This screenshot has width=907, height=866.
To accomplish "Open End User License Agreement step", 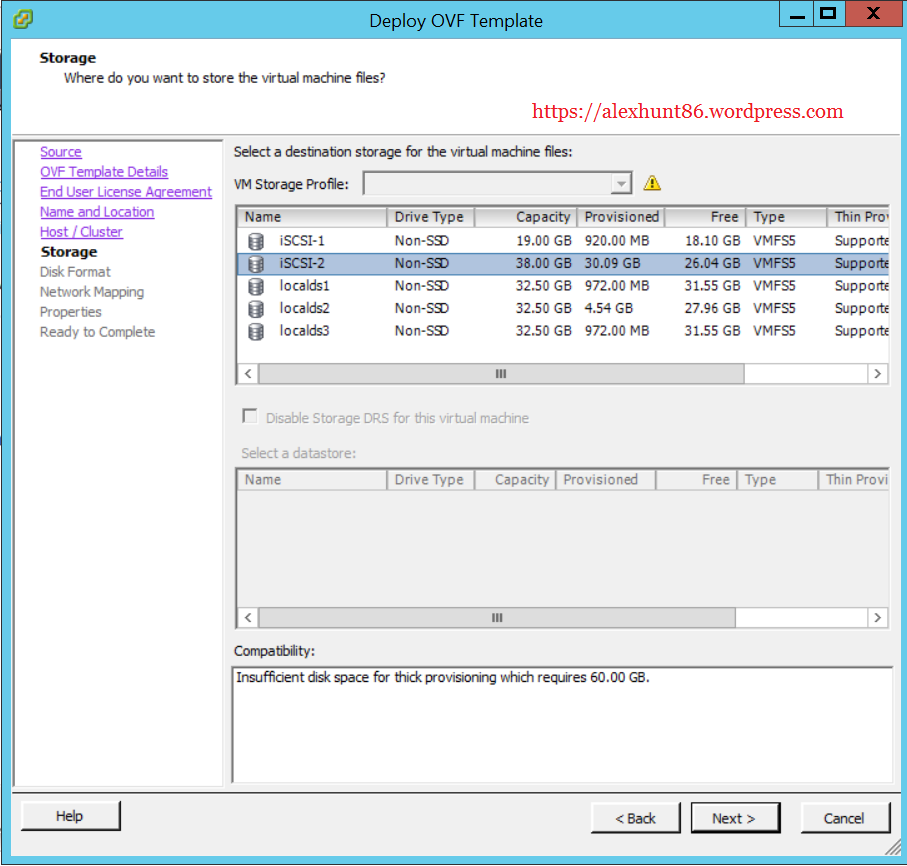I will point(126,192).
